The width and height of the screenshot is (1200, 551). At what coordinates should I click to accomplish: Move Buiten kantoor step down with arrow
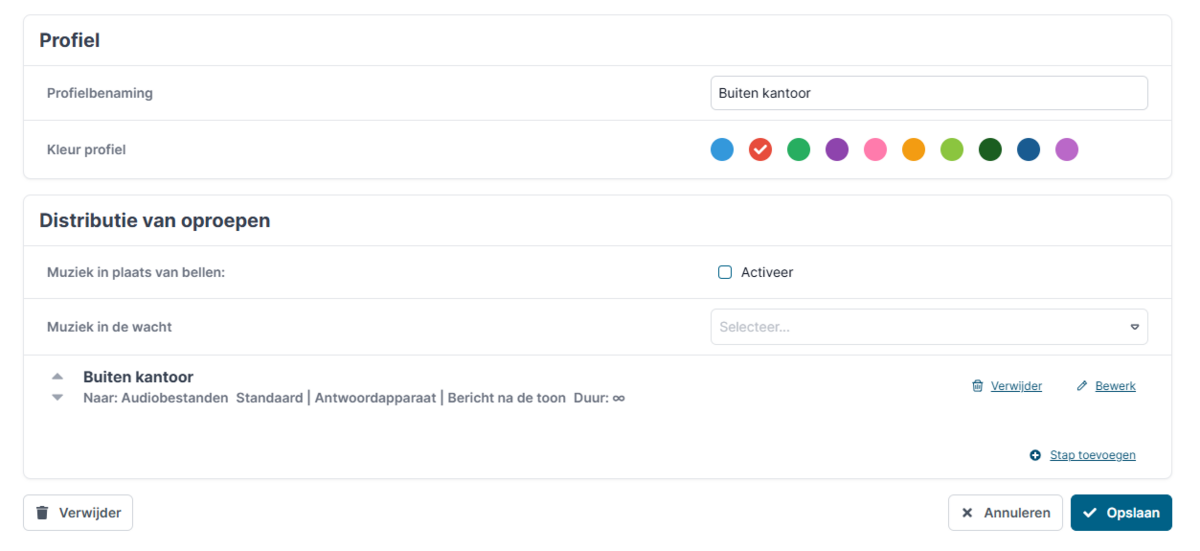click(x=57, y=397)
